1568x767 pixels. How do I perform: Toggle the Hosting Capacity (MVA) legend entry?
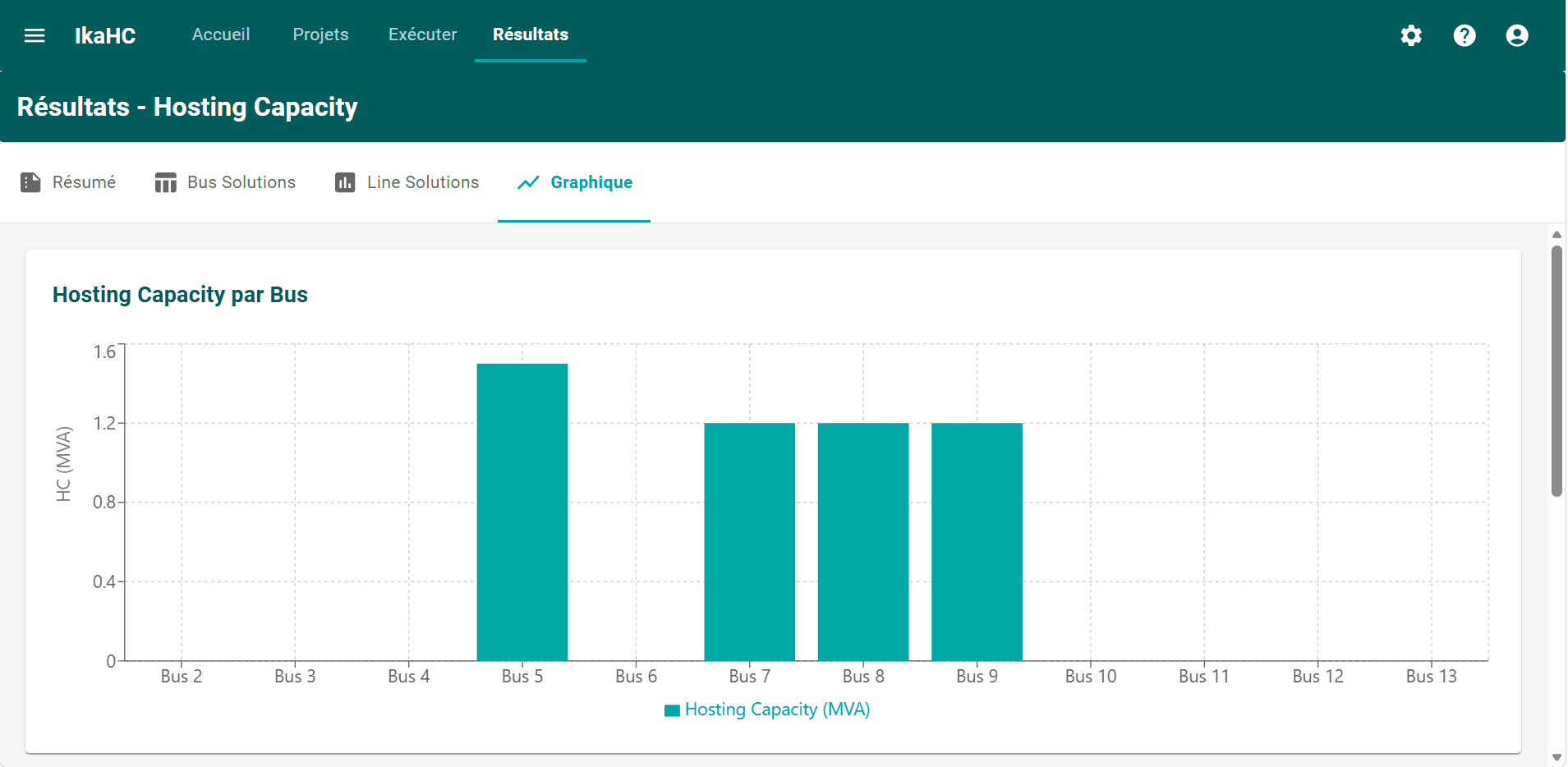tap(767, 710)
